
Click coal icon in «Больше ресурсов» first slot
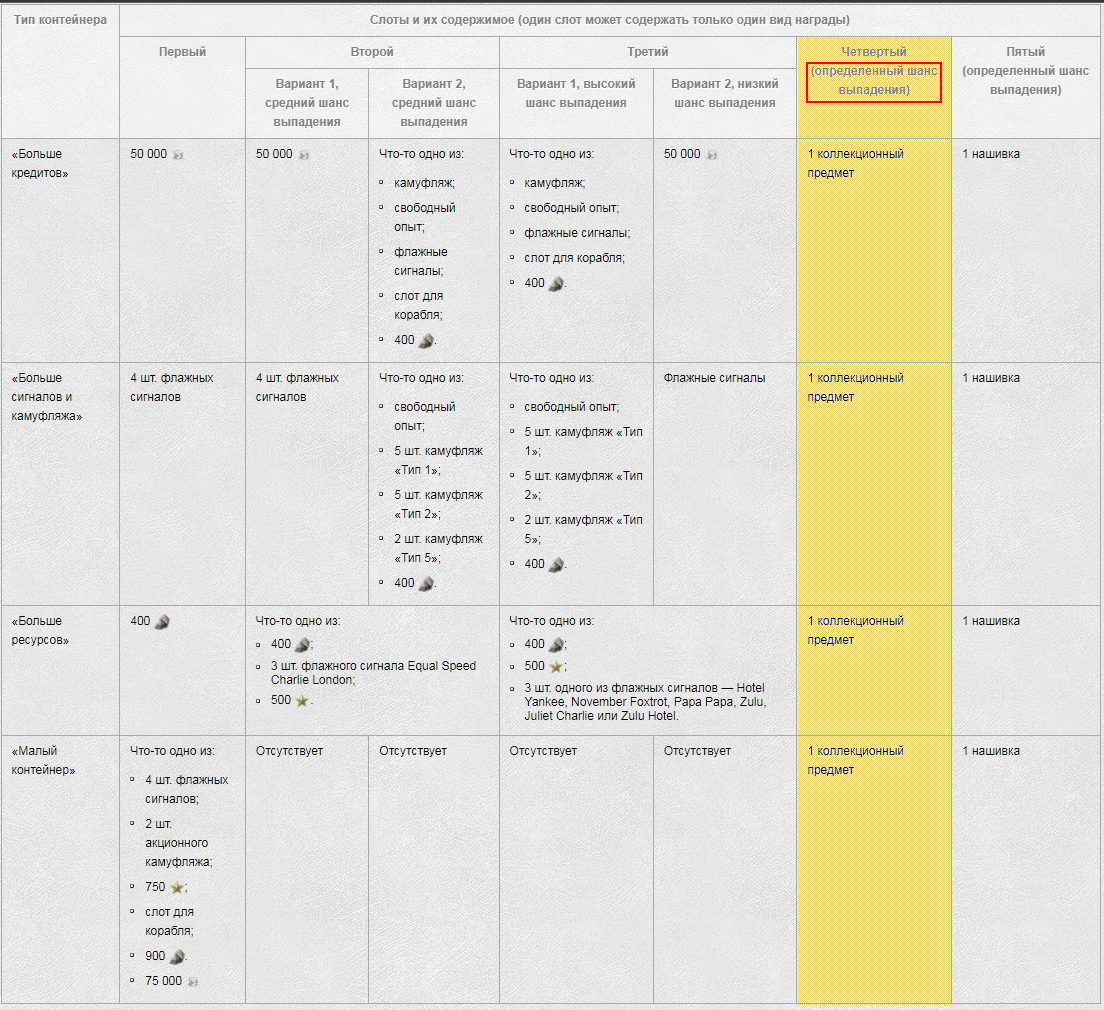click(x=162, y=621)
